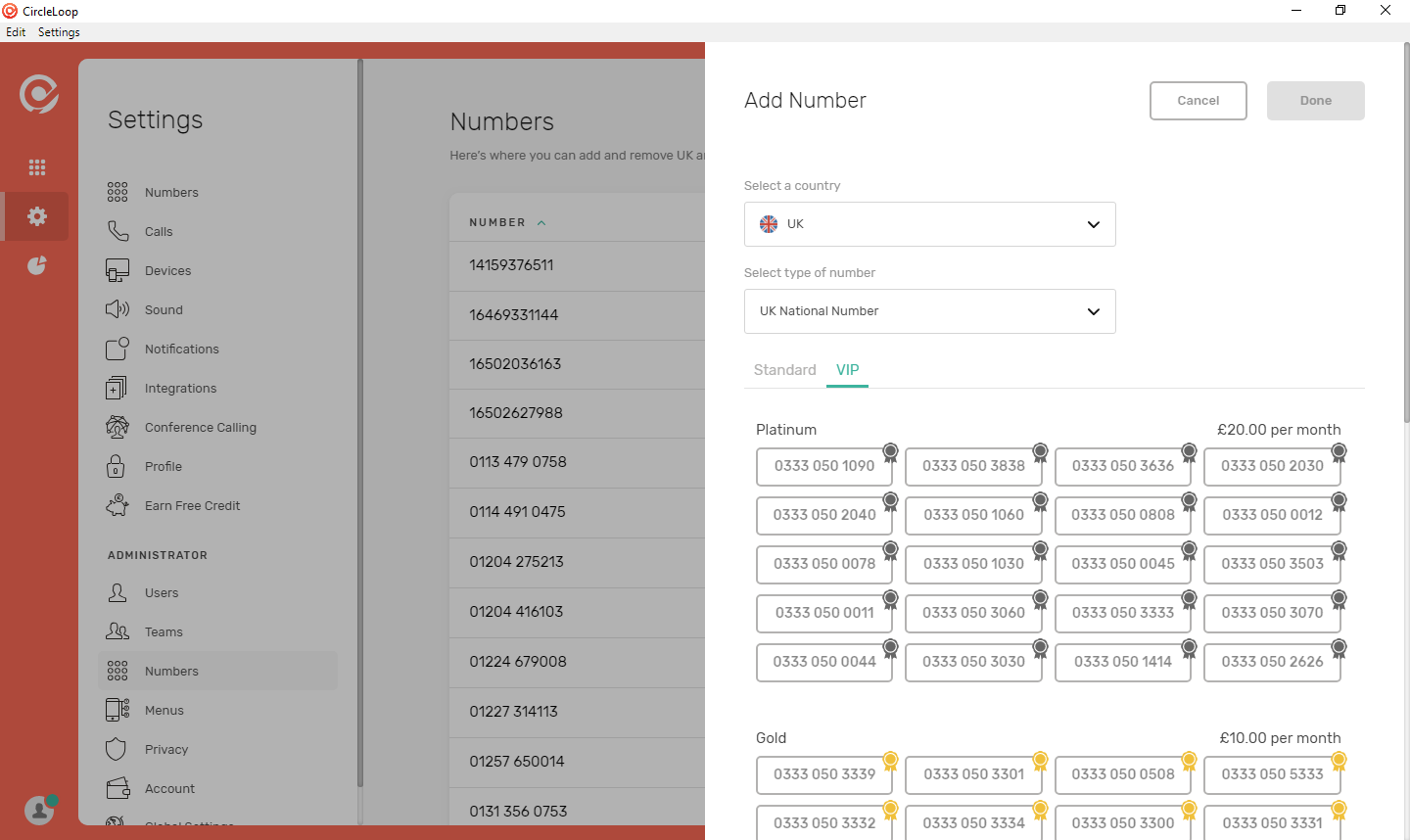Screen dimensions: 1410x840
Task: Open the Edit menu
Action: point(16,32)
